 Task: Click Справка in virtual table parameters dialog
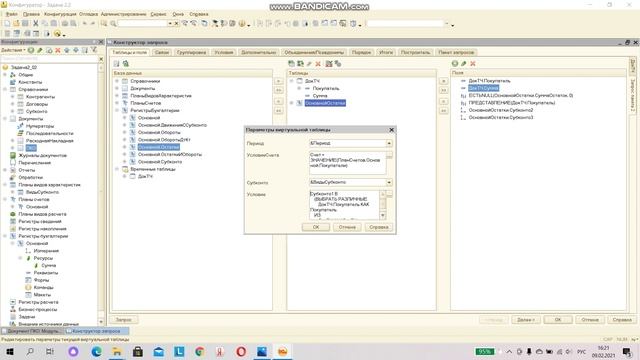[x=379, y=227]
